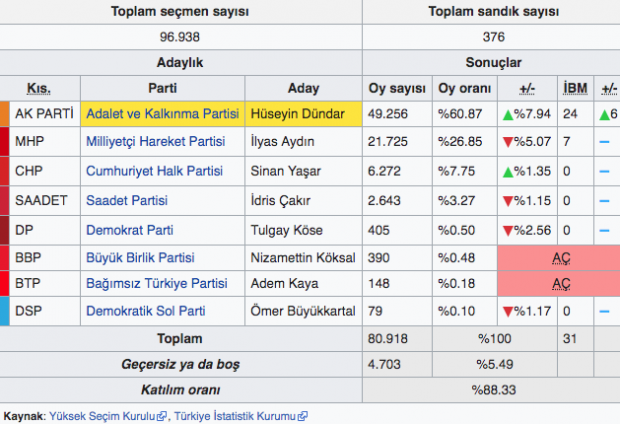Click red down arrow beside %2.56
This screenshot has height=424, width=620.
click(x=507, y=228)
